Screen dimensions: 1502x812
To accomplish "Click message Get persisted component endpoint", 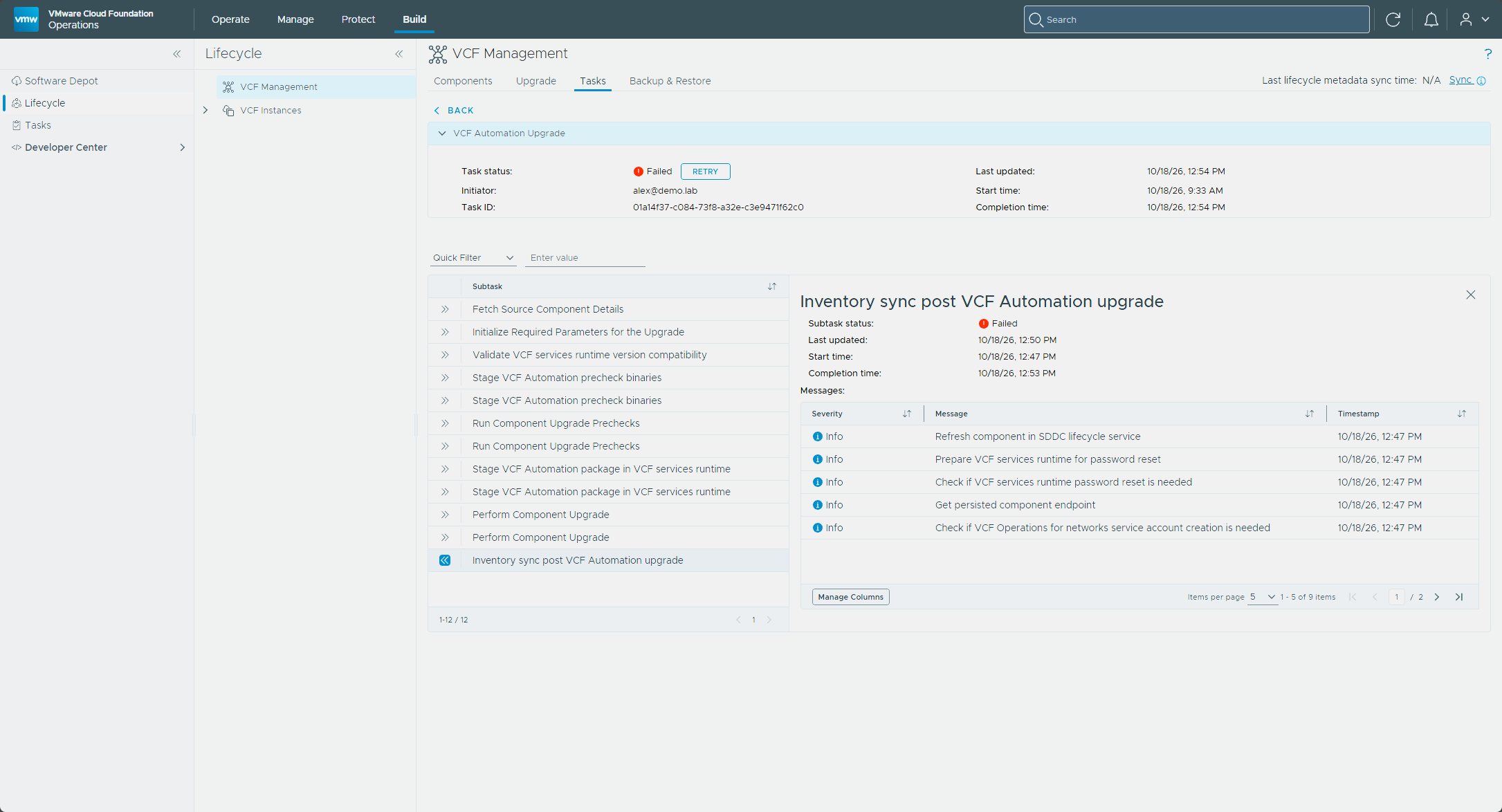I will point(1015,505).
